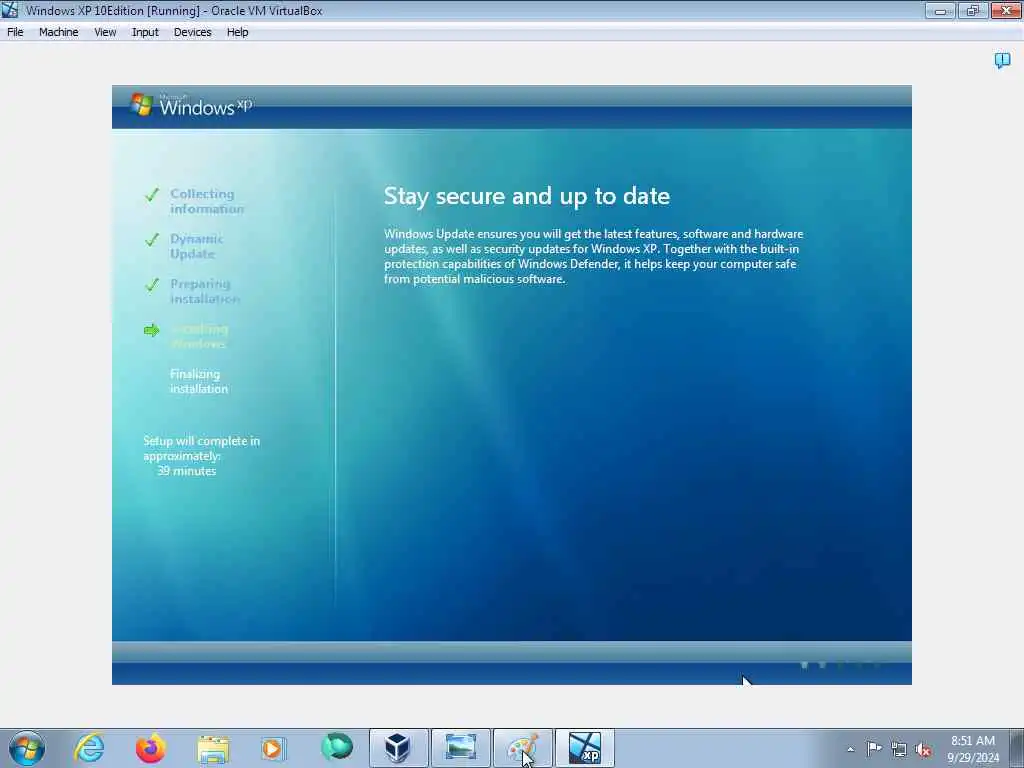The height and width of the screenshot is (768, 1024).
Task: Switch to Paint in the taskbar
Action: pos(522,748)
